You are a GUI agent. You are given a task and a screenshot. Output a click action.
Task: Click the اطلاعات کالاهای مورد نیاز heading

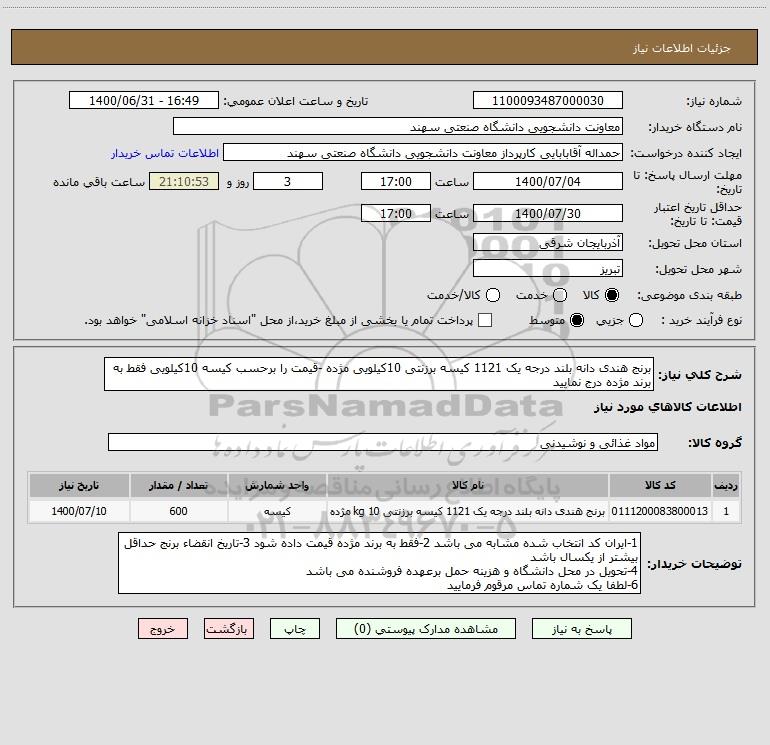pos(667,407)
